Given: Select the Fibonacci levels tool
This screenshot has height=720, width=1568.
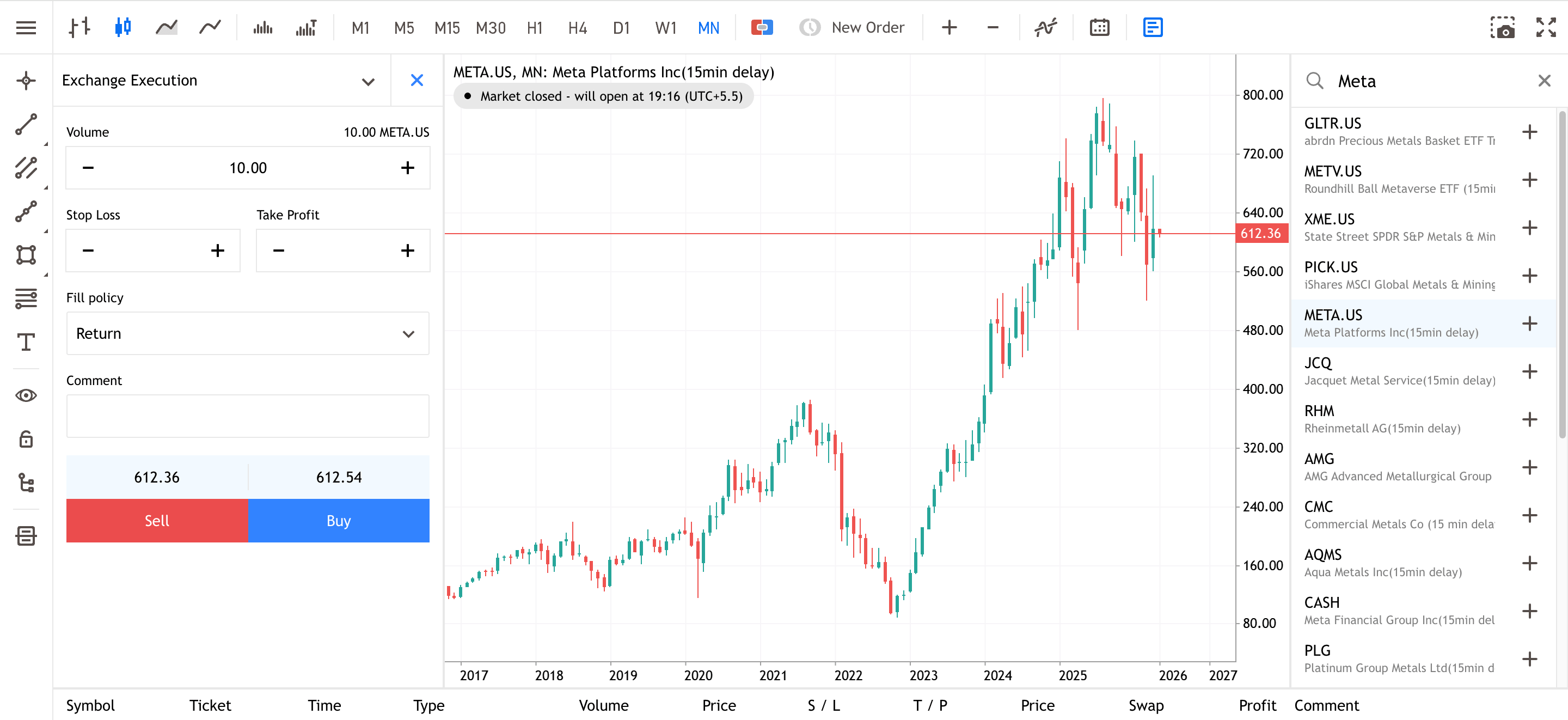Looking at the screenshot, I should click(x=26, y=298).
